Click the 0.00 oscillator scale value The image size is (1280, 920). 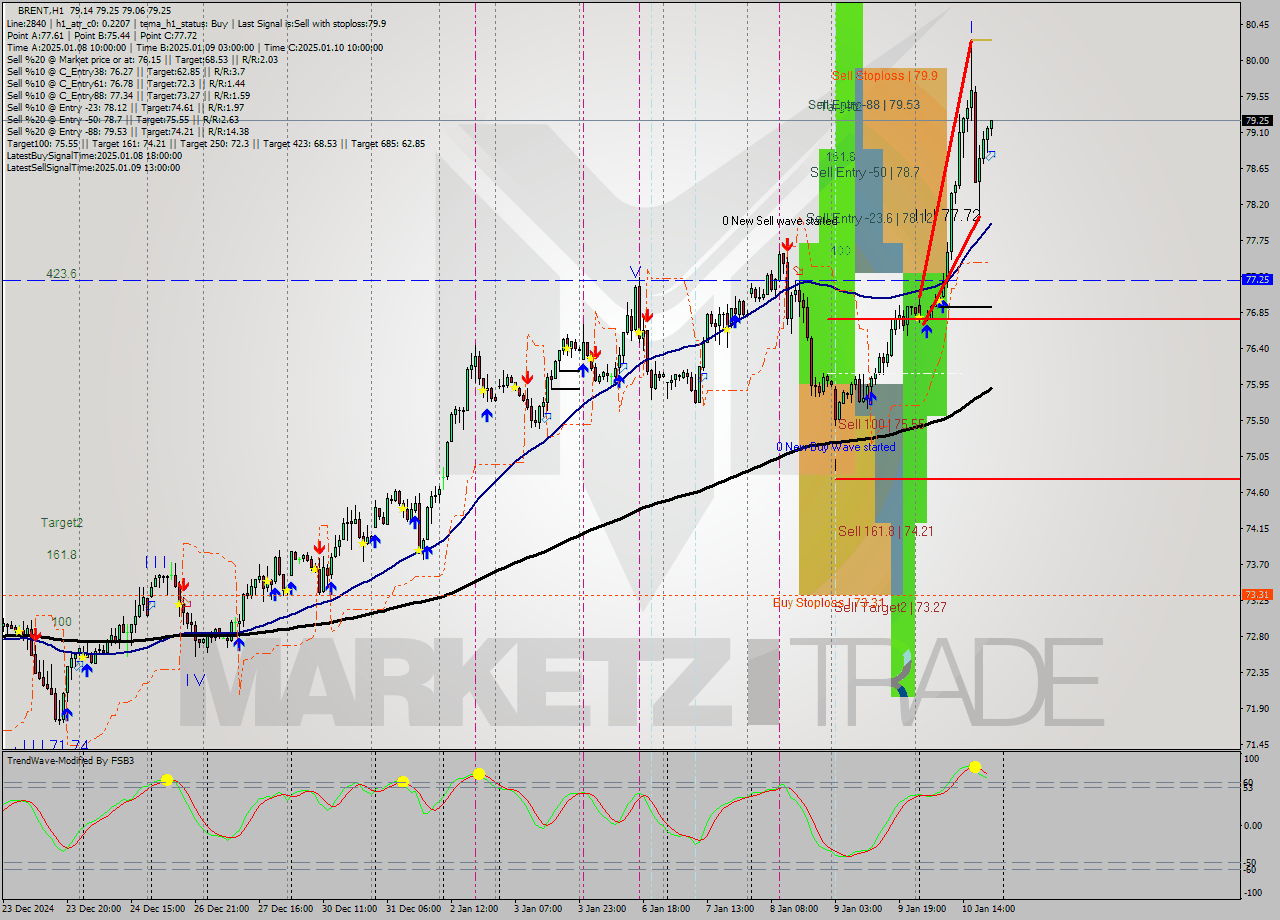1254,826
